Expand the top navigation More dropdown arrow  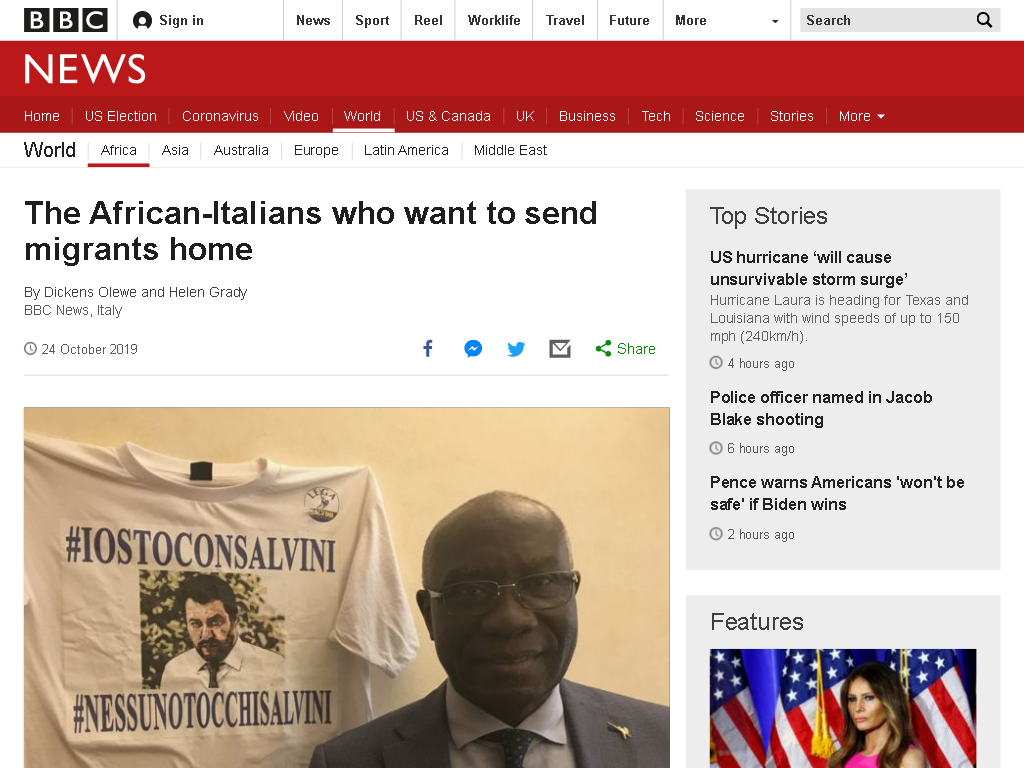(x=775, y=21)
